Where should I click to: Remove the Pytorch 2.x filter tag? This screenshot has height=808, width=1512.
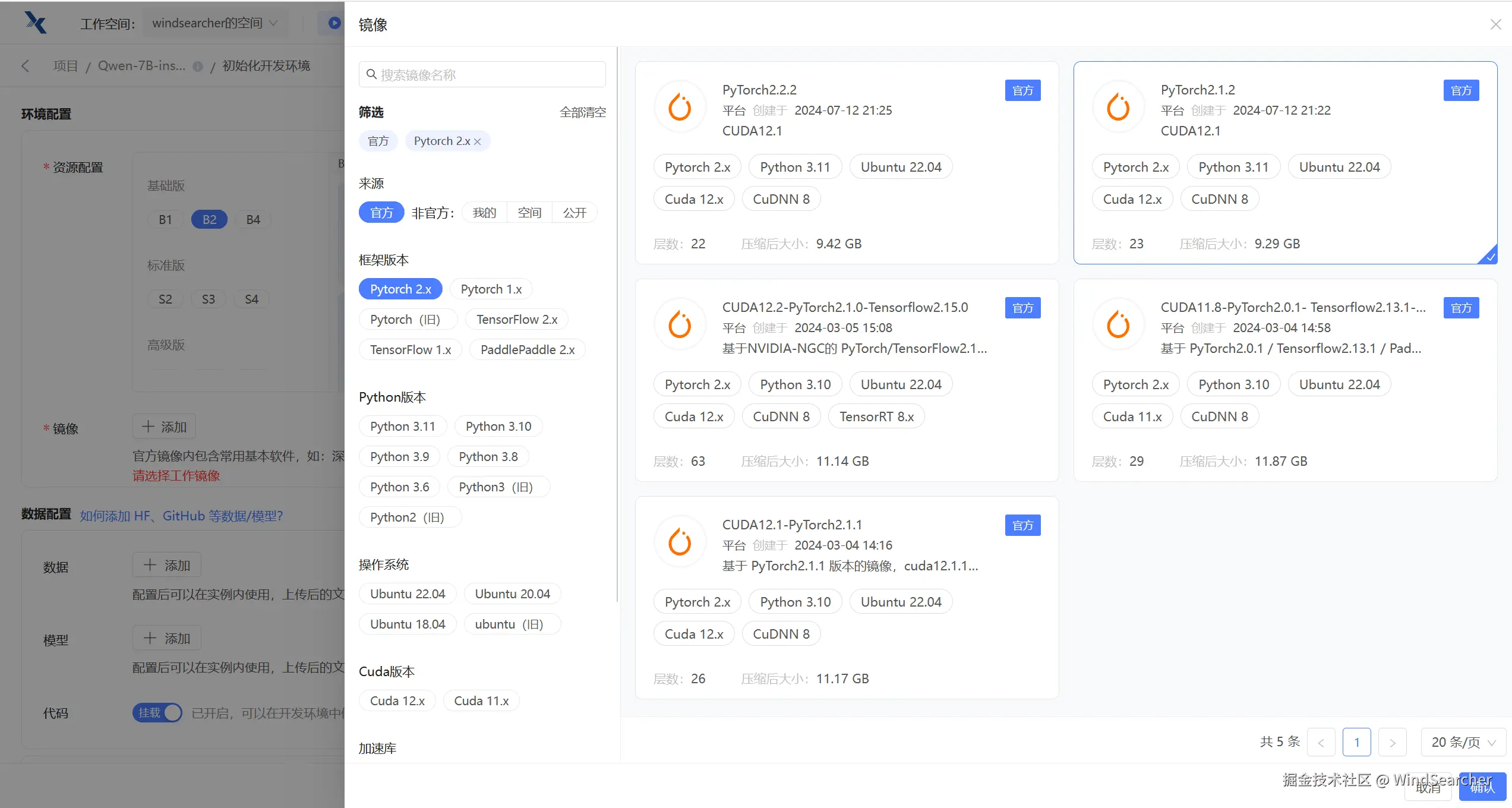[478, 141]
